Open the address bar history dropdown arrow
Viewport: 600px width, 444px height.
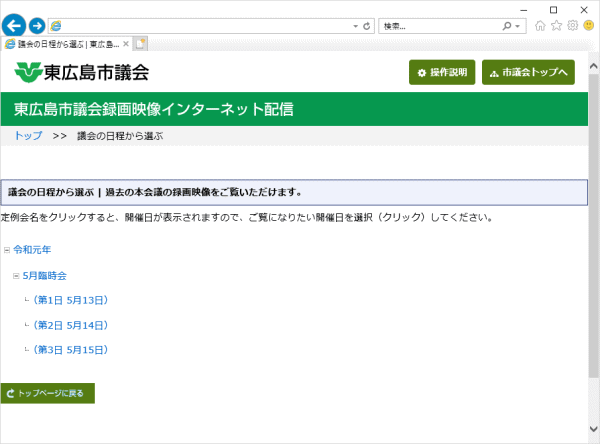click(x=355, y=26)
